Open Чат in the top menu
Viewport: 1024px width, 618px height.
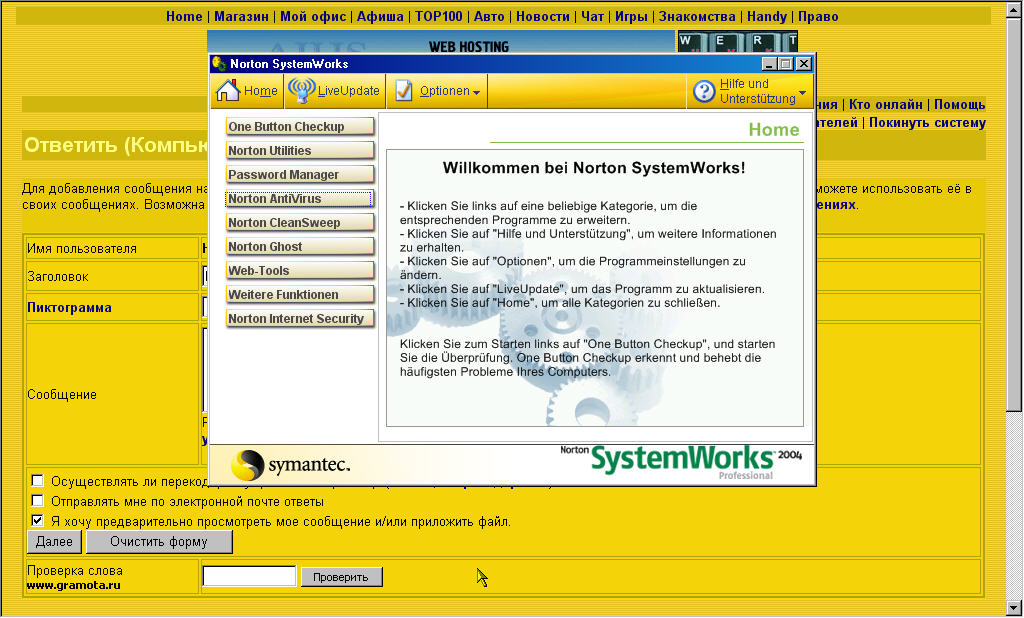592,16
